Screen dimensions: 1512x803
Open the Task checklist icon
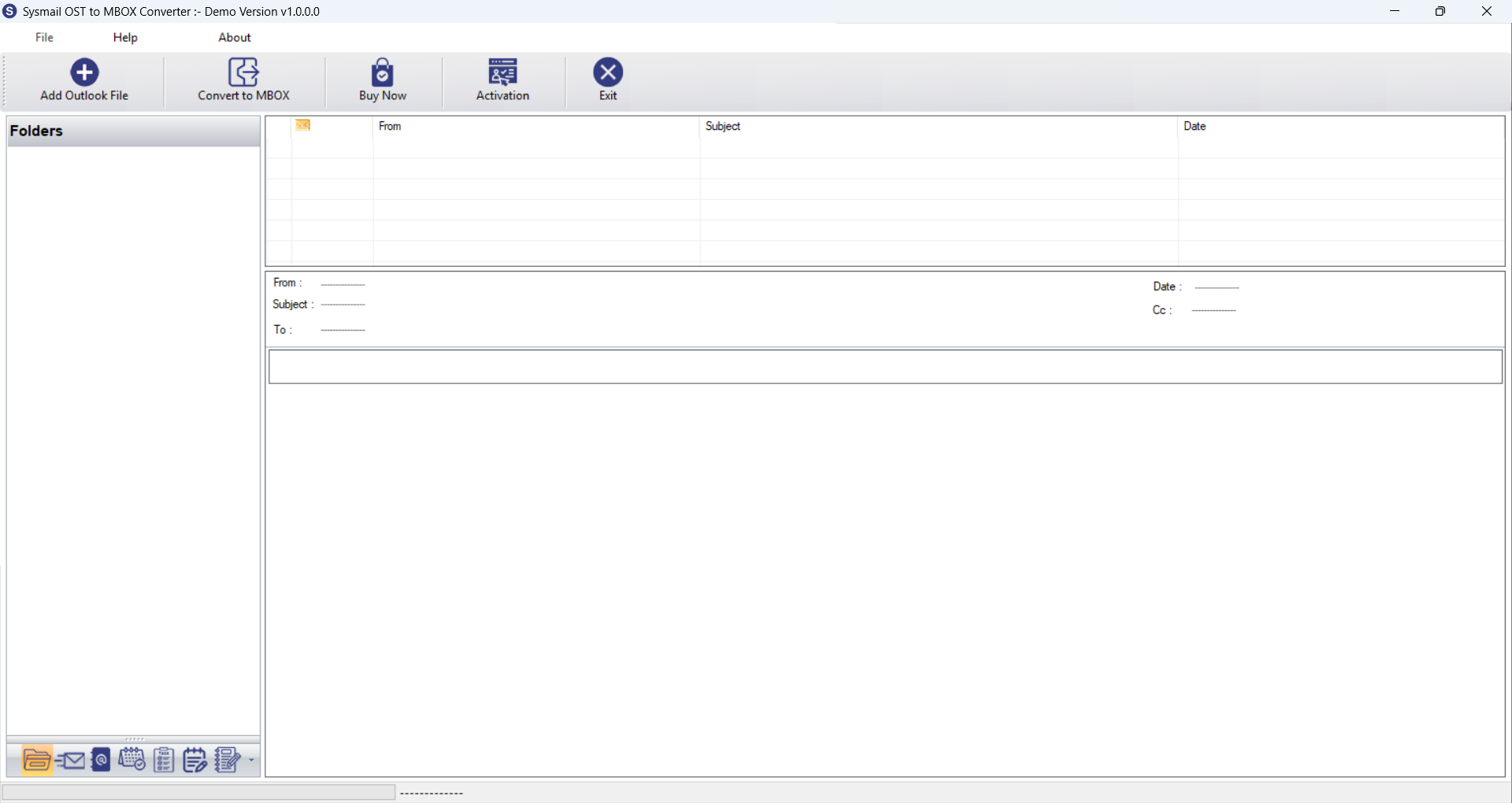pyautogui.click(x=164, y=760)
